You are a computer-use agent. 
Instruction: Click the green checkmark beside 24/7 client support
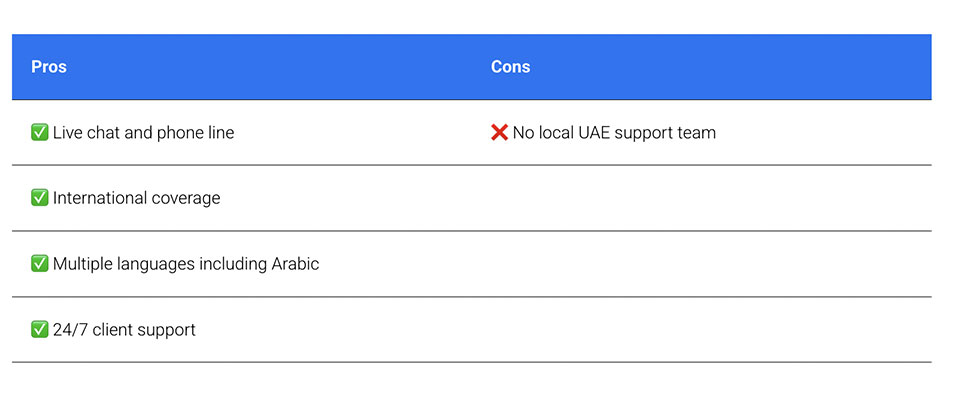click(x=40, y=329)
